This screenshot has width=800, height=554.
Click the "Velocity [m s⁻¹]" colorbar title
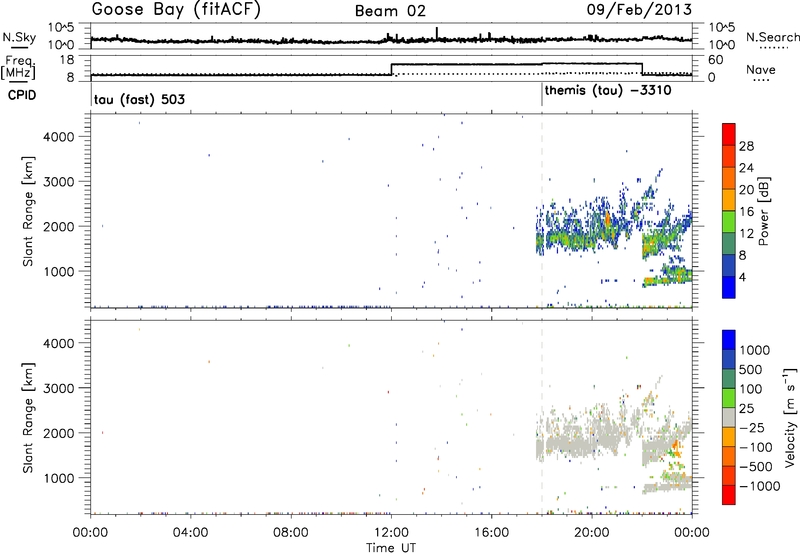click(x=790, y=417)
